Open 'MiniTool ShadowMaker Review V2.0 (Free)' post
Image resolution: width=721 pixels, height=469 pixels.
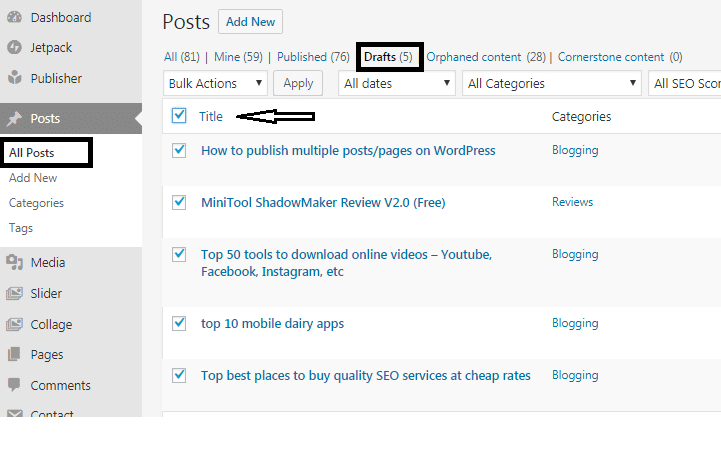click(323, 202)
